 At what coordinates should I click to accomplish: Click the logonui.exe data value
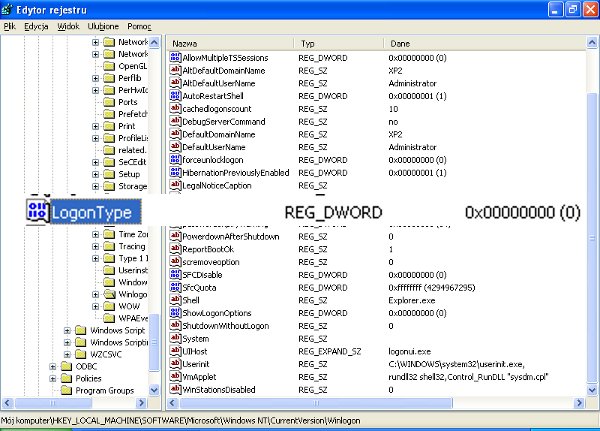[x=409, y=351]
